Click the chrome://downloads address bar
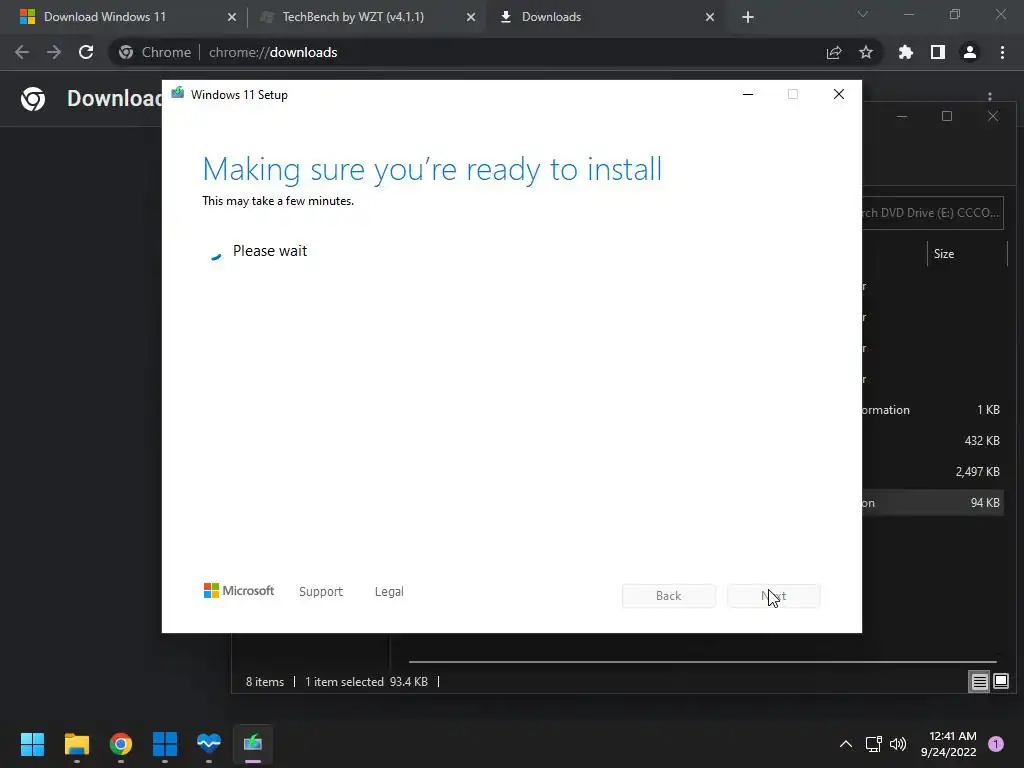This screenshot has height=768, width=1024. tap(496, 52)
